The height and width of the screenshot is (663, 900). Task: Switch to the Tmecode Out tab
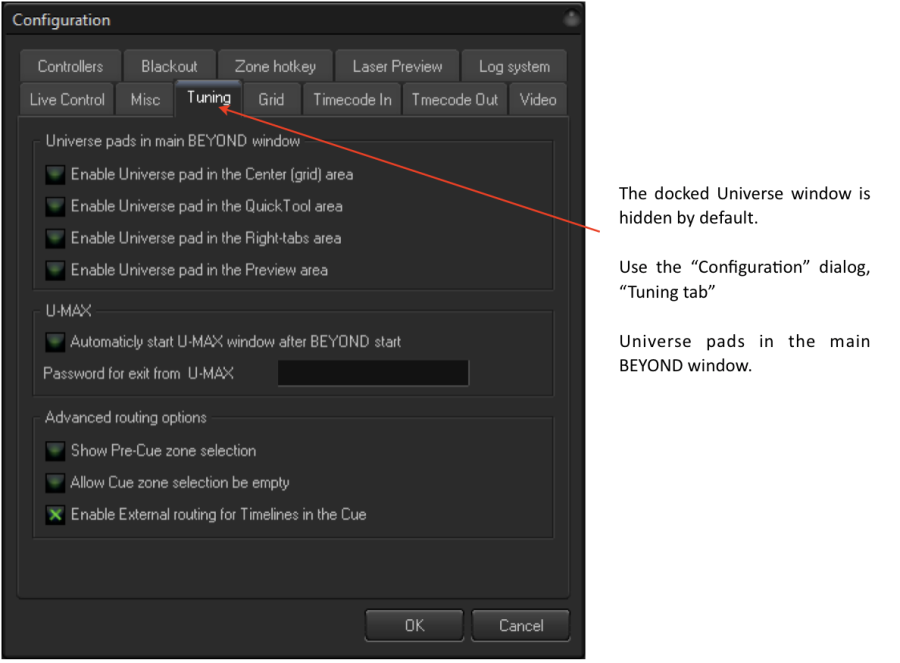(455, 99)
